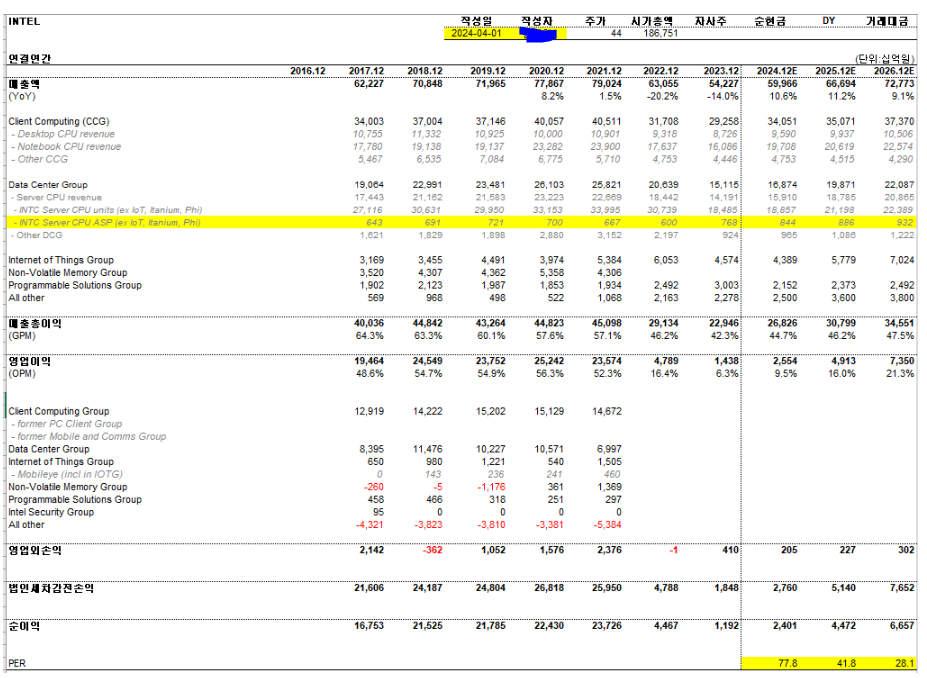The image size is (927, 678).
Task: Click the 법인세차감전손익 row label
Action: pos(51,588)
